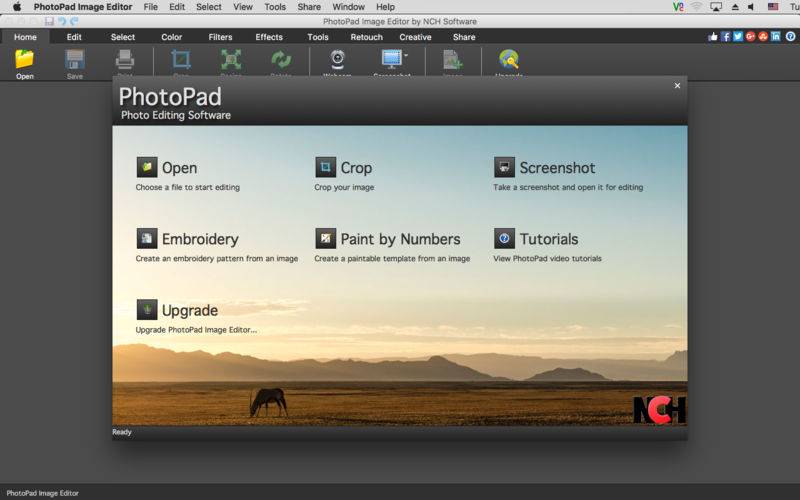Click the Screenshot icon in welcome dialog
Viewport: 800px width, 500px height.
click(504, 167)
